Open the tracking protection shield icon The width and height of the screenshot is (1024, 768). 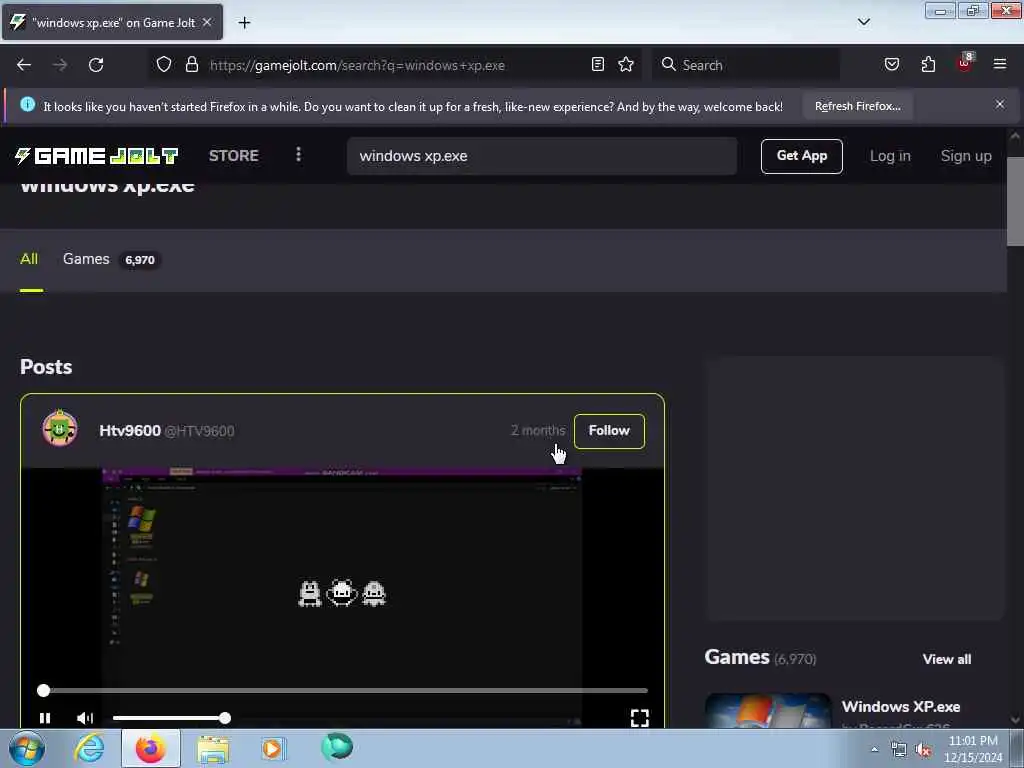click(164, 65)
